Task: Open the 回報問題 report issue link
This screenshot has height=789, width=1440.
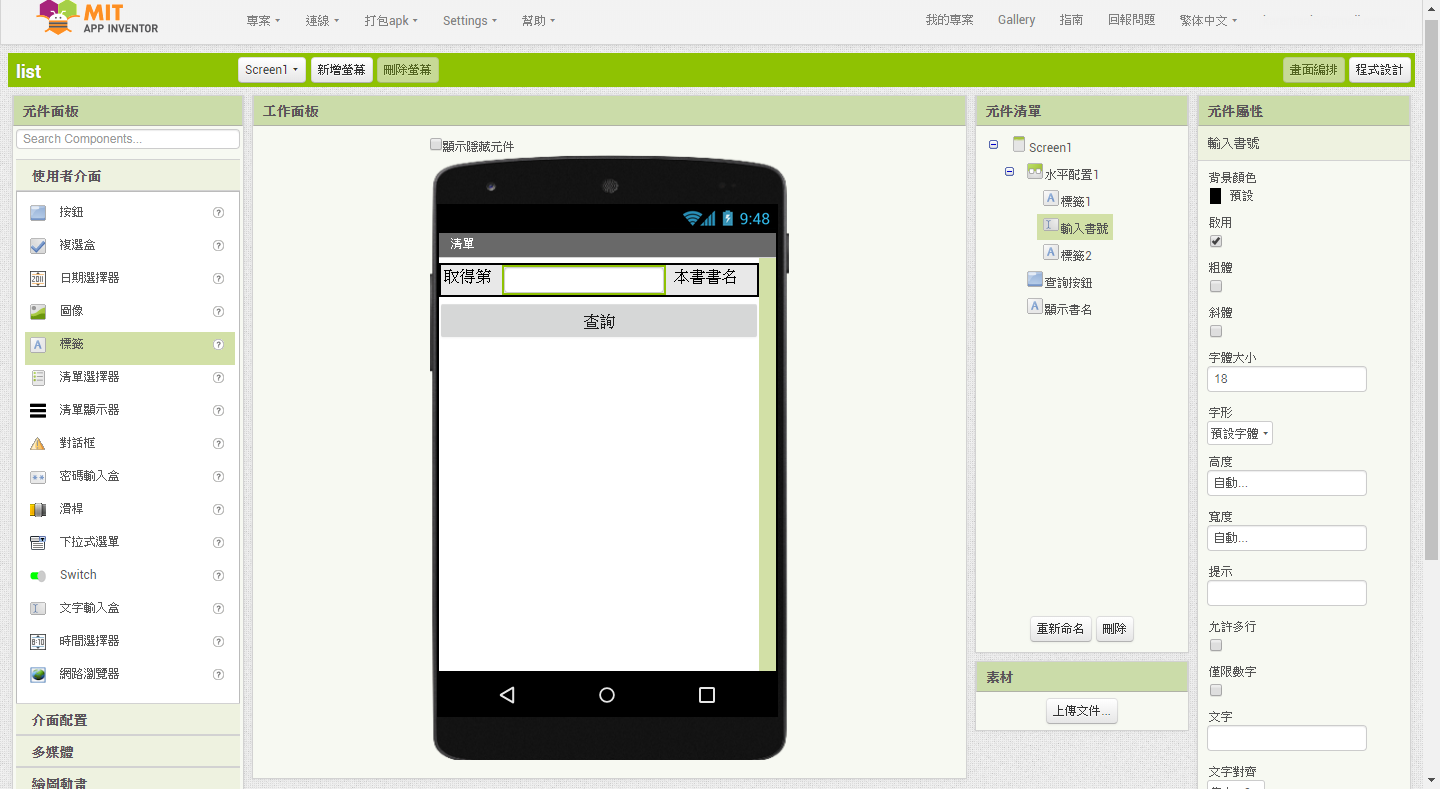Action: point(1131,20)
